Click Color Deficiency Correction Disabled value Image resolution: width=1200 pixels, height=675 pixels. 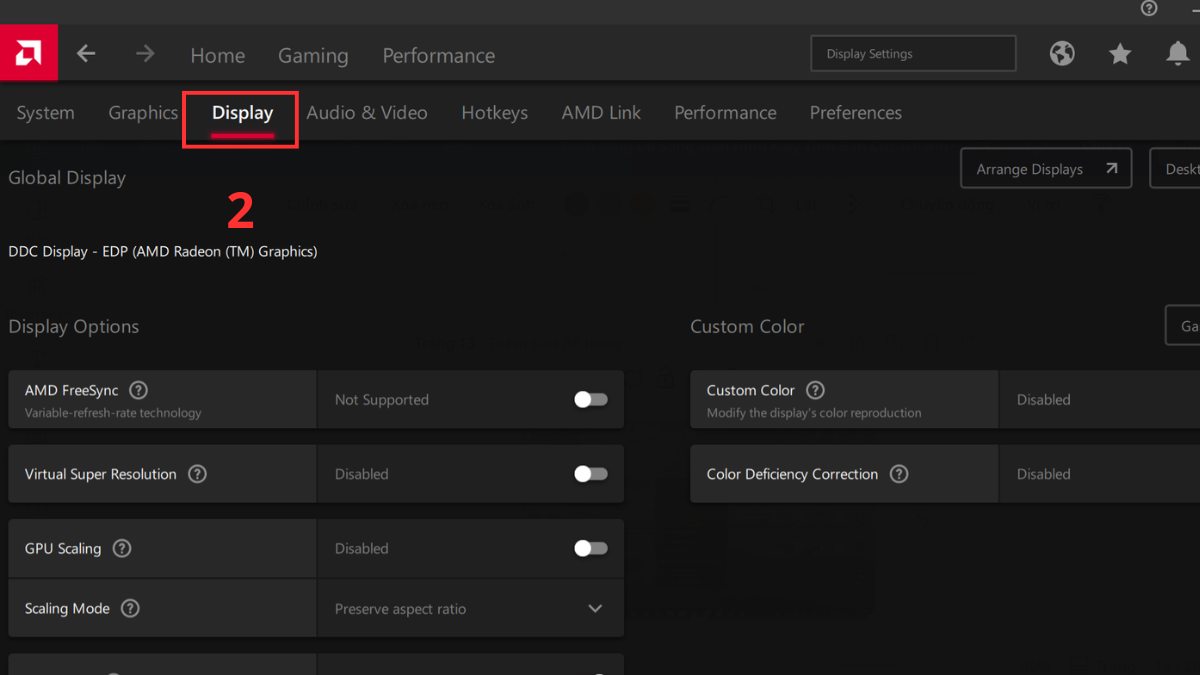click(1043, 474)
